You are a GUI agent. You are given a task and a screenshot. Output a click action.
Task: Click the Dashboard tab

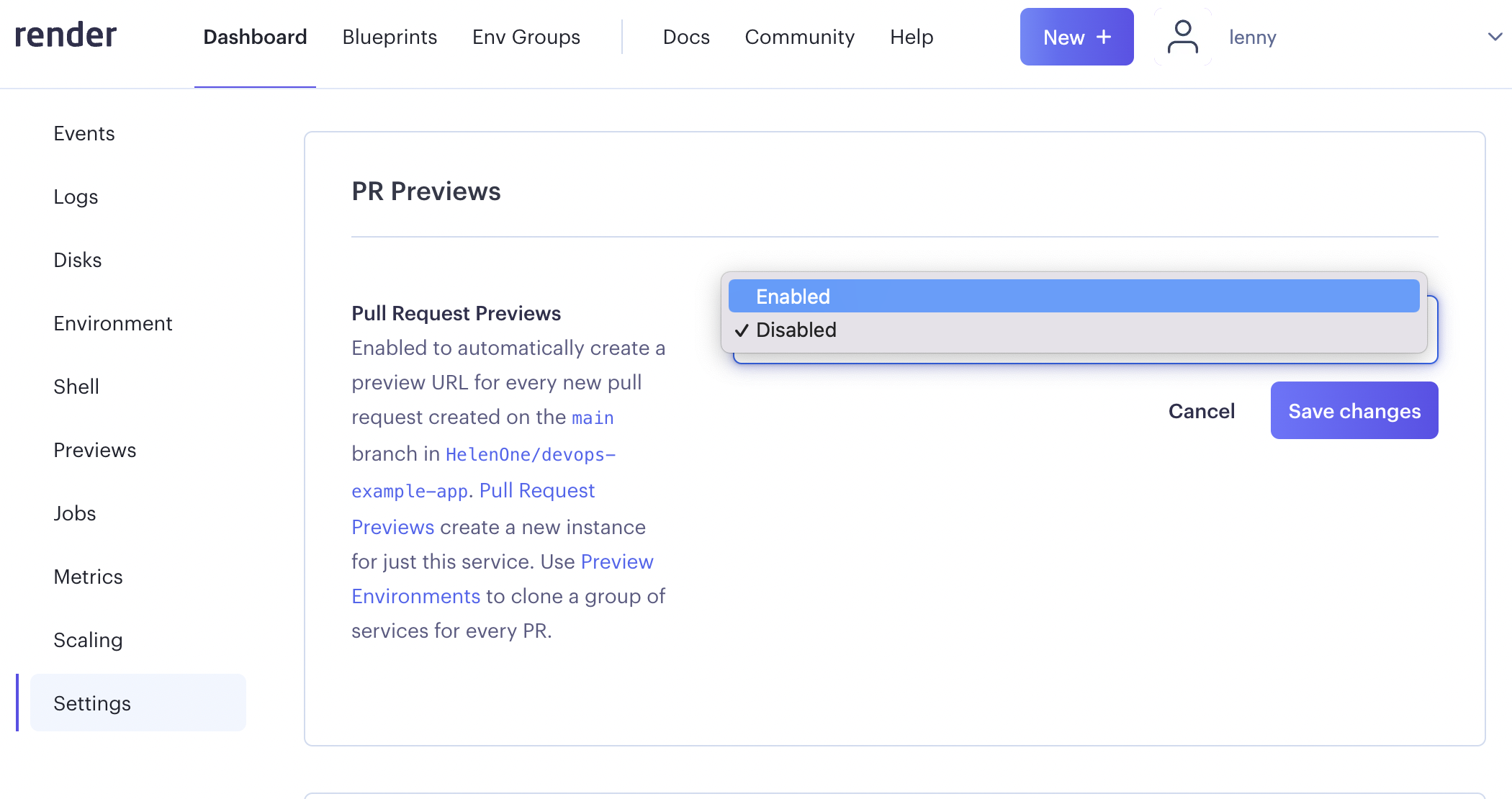255,37
